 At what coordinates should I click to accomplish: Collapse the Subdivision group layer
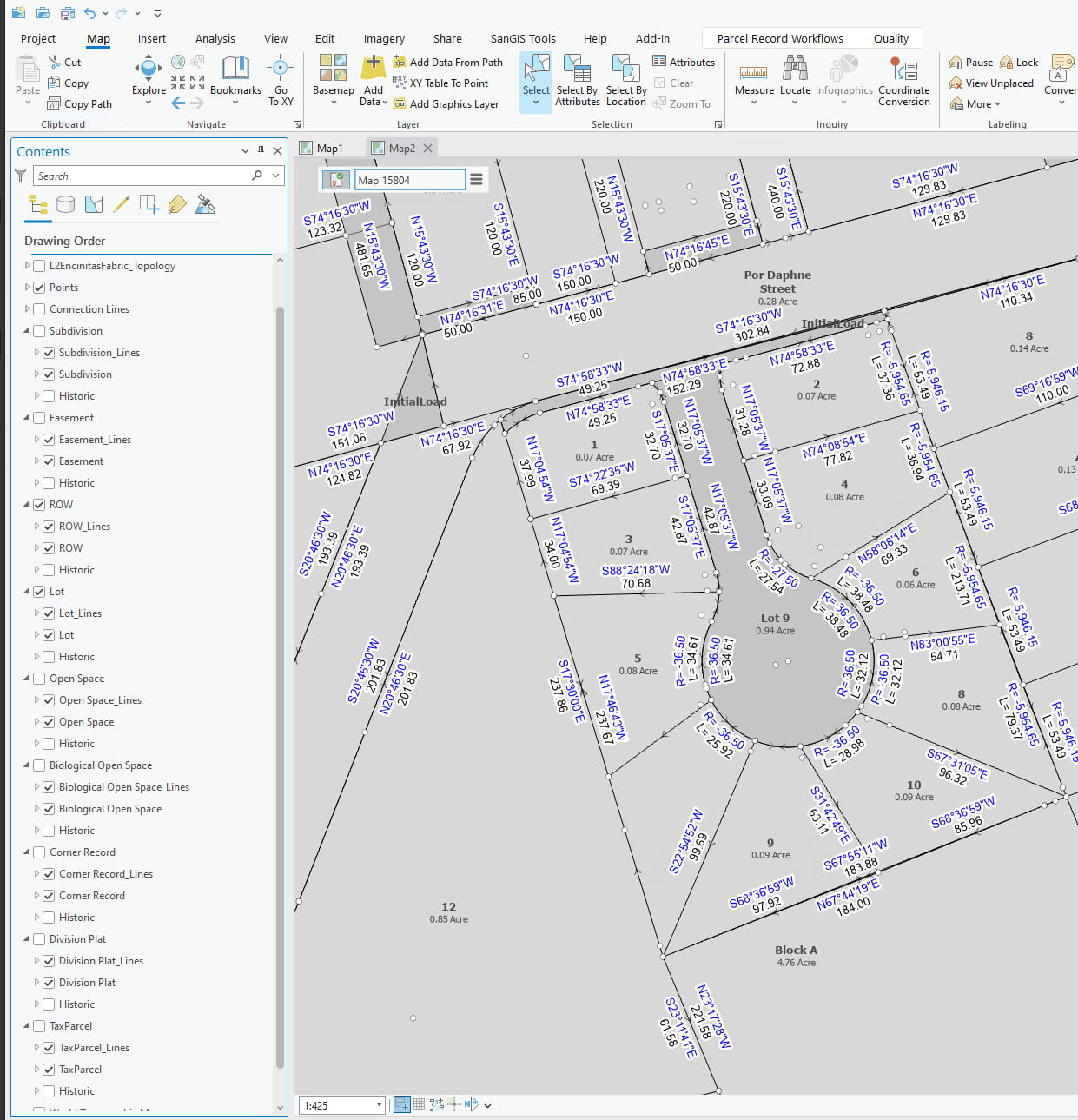pos(27,331)
